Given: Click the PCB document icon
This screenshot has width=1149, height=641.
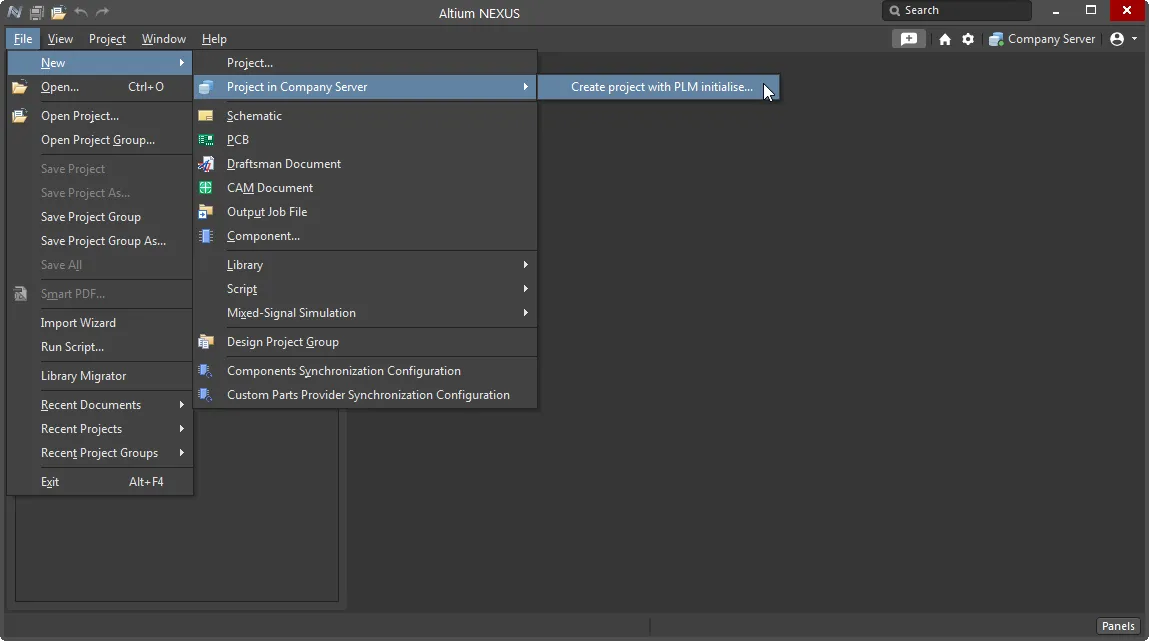Looking at the screenshot, I should pyautogui.click(x=206, y=140).
